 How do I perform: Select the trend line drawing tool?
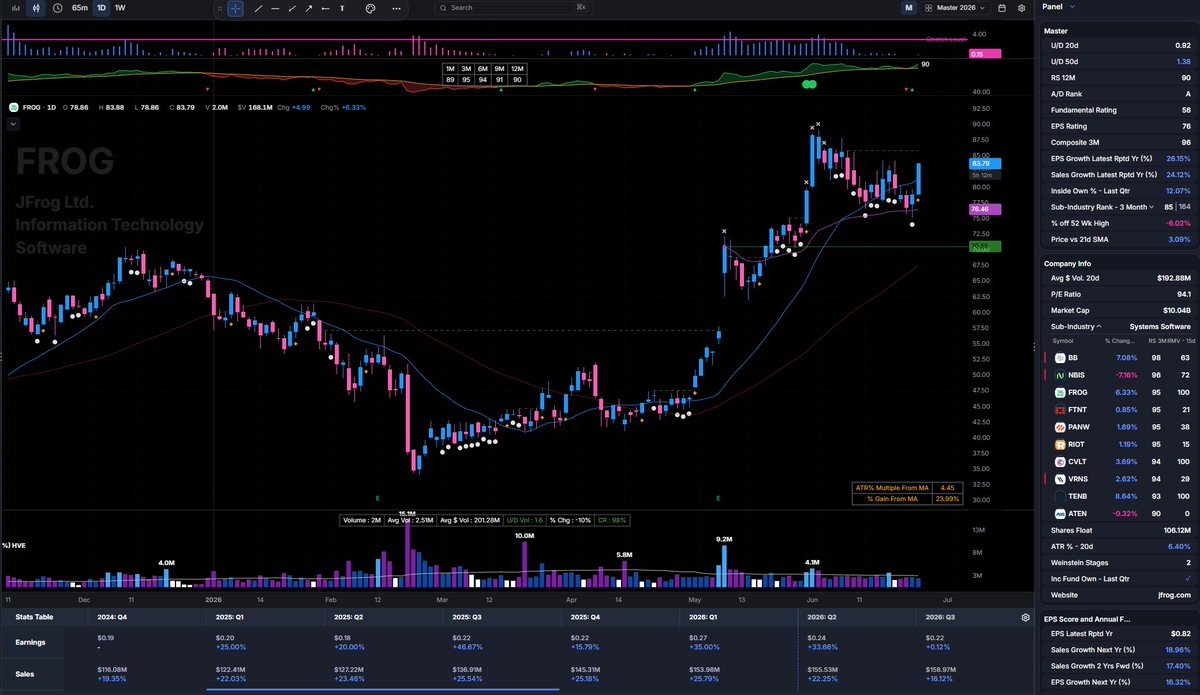click(x=259, y=8)
